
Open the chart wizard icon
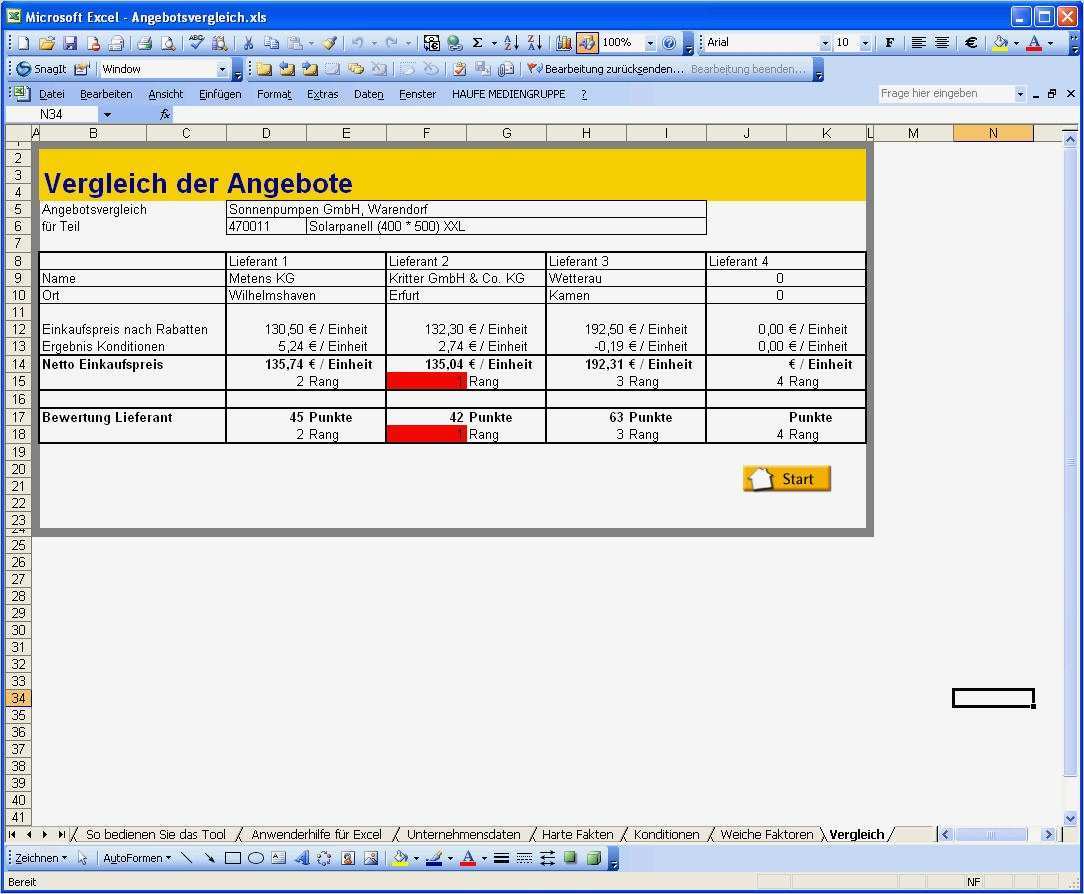pyautogui.click(x=563, y=43)
